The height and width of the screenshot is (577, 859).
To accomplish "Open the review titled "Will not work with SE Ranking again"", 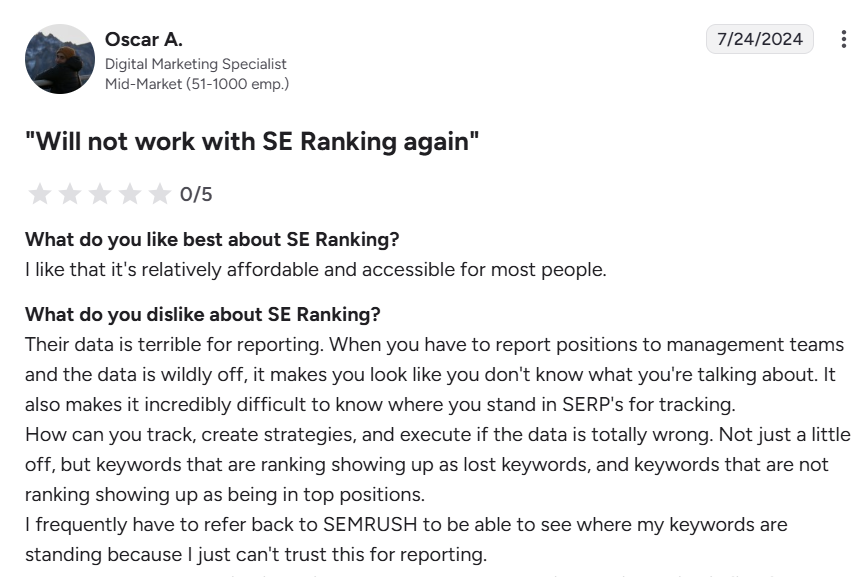I will [255, 141].
